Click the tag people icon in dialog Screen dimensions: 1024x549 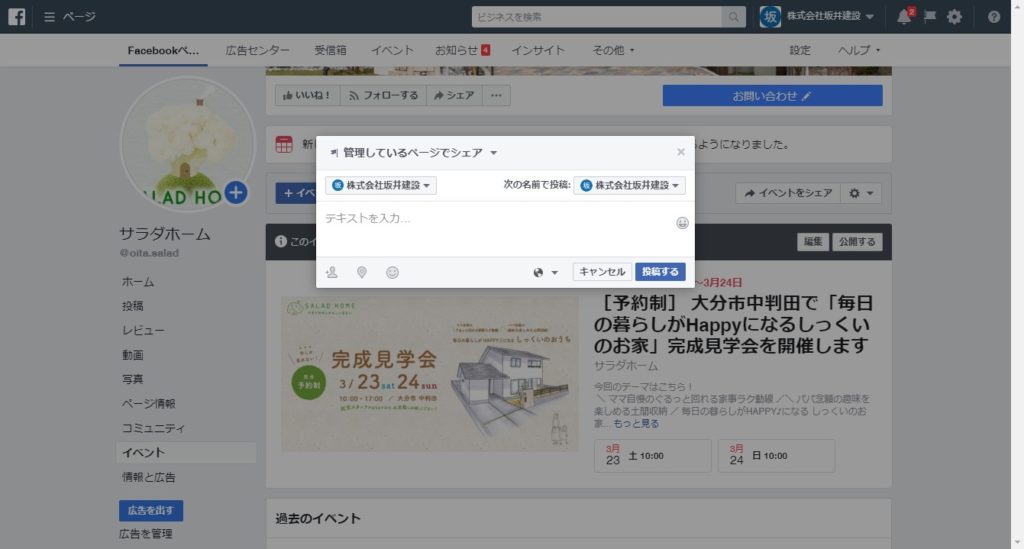[x=332, y=272]
